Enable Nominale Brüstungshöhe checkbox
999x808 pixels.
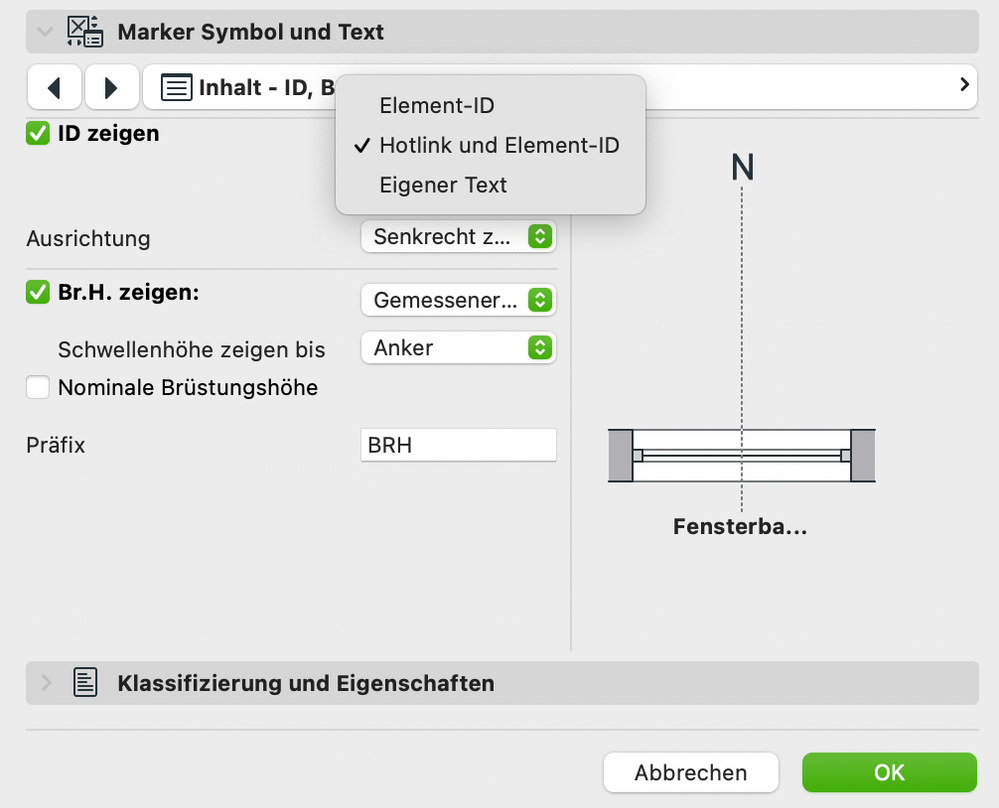click(x=38, y=387)
